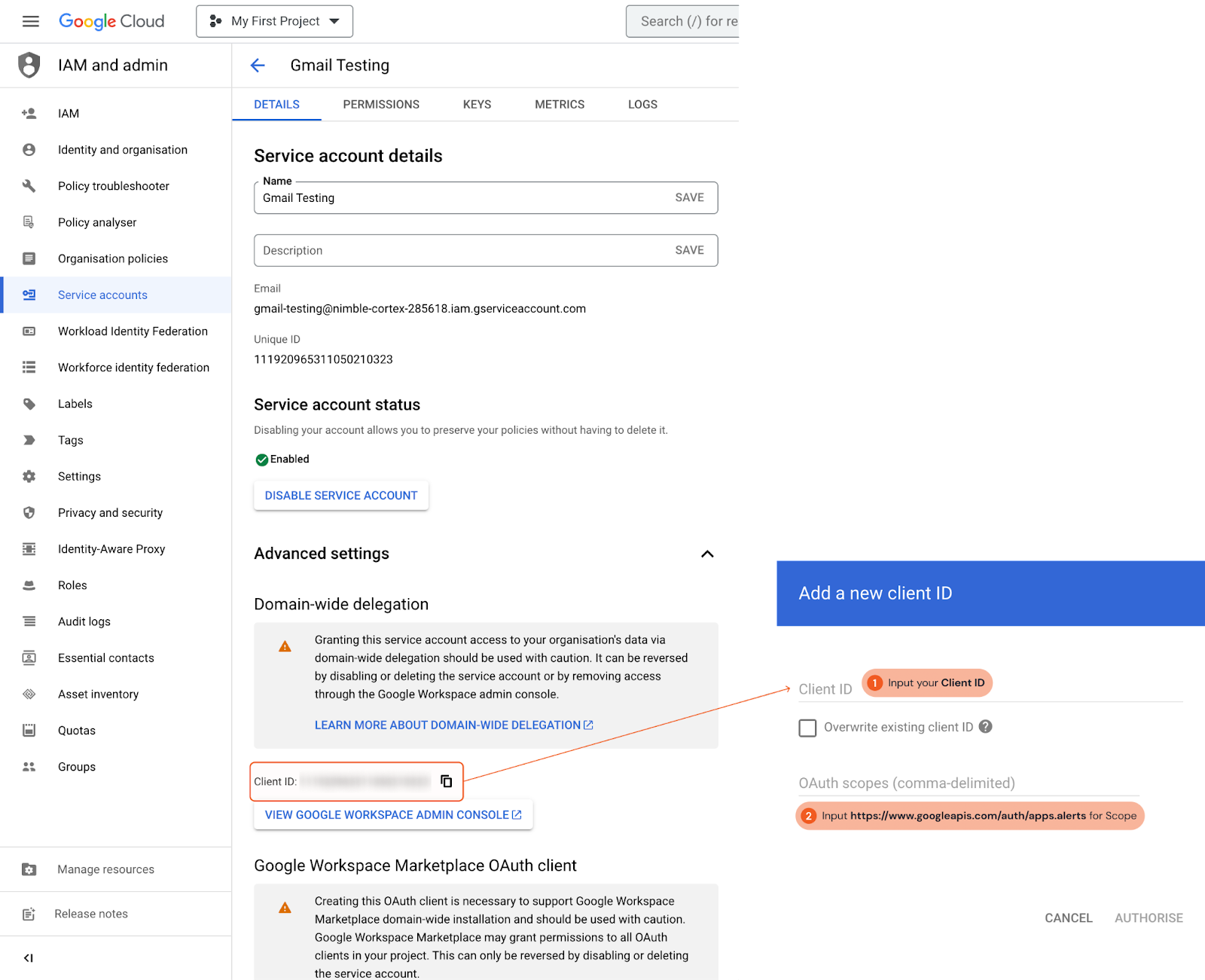Click the Google Cloud logo

coord(111,21)
